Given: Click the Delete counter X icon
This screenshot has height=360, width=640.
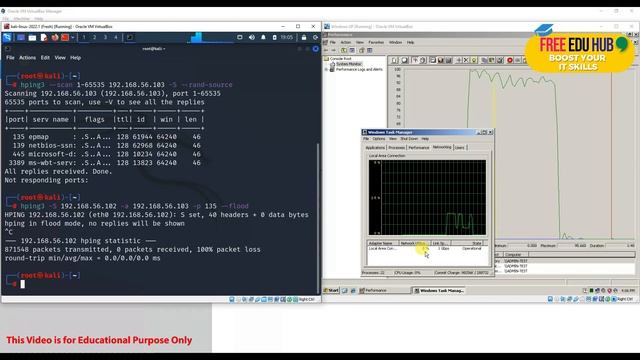Looking at the screenshot, I should point(466,60).
